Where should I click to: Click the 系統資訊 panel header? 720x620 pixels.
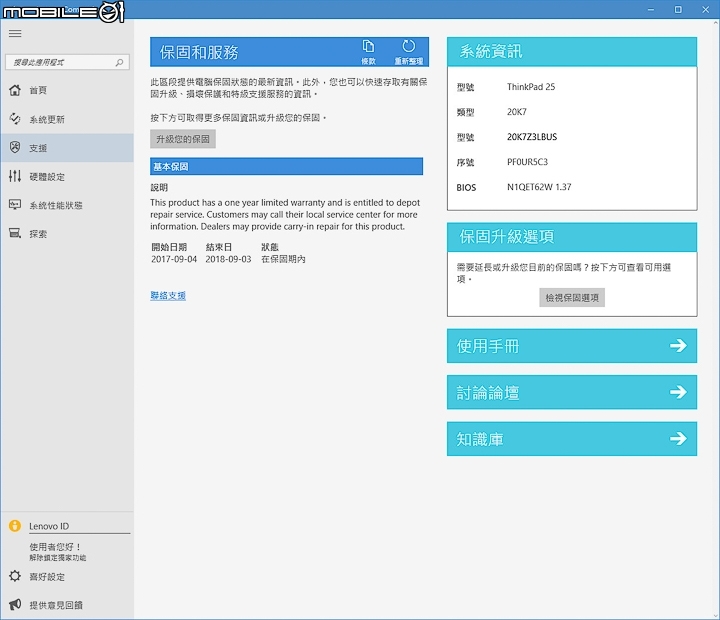pos(572,51)
